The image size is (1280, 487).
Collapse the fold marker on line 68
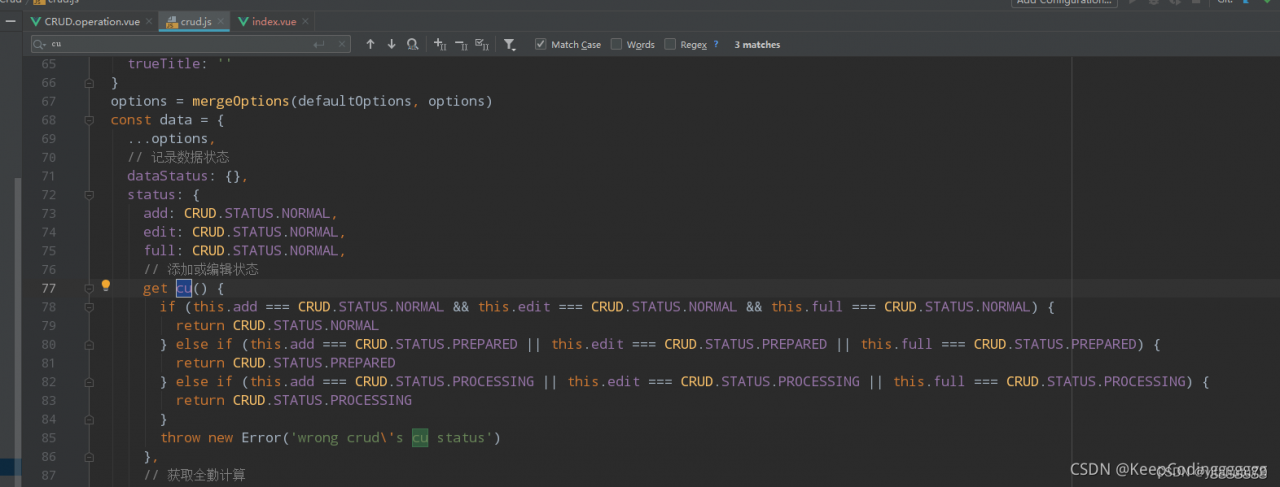(x=88, y=120)
